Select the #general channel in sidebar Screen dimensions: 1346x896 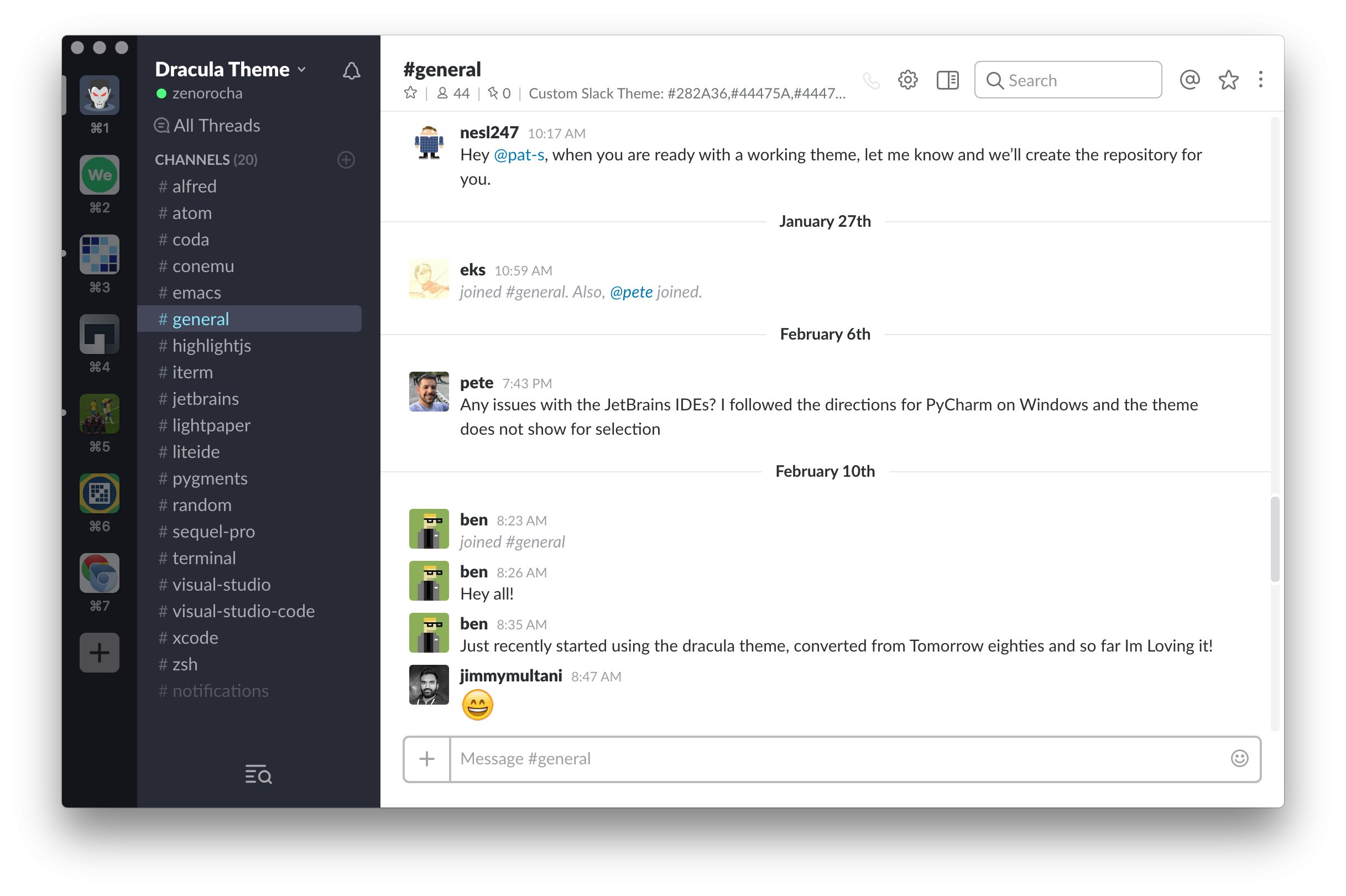[249, 319]
